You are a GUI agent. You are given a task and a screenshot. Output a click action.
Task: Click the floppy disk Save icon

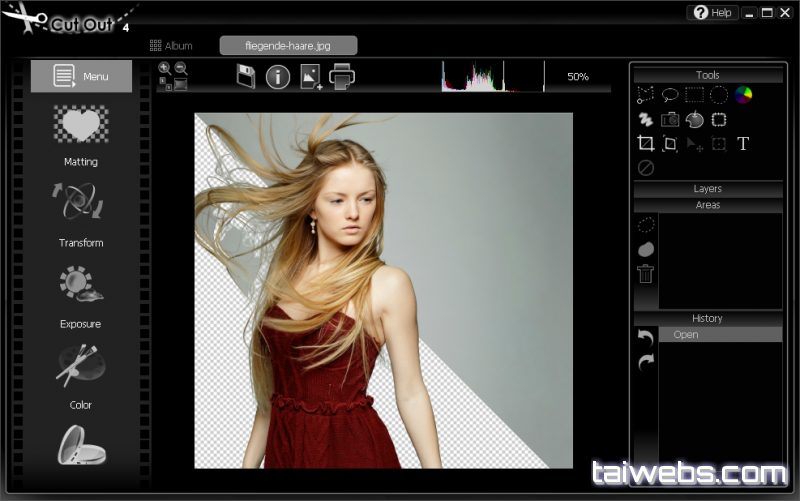point(246,76)
